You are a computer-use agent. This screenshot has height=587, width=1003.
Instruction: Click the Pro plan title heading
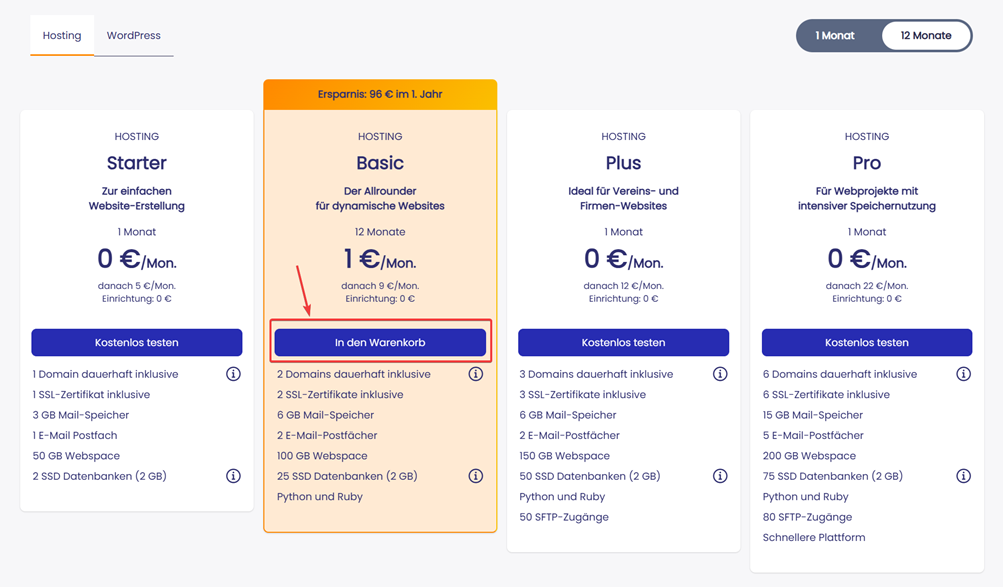(867, 163)
